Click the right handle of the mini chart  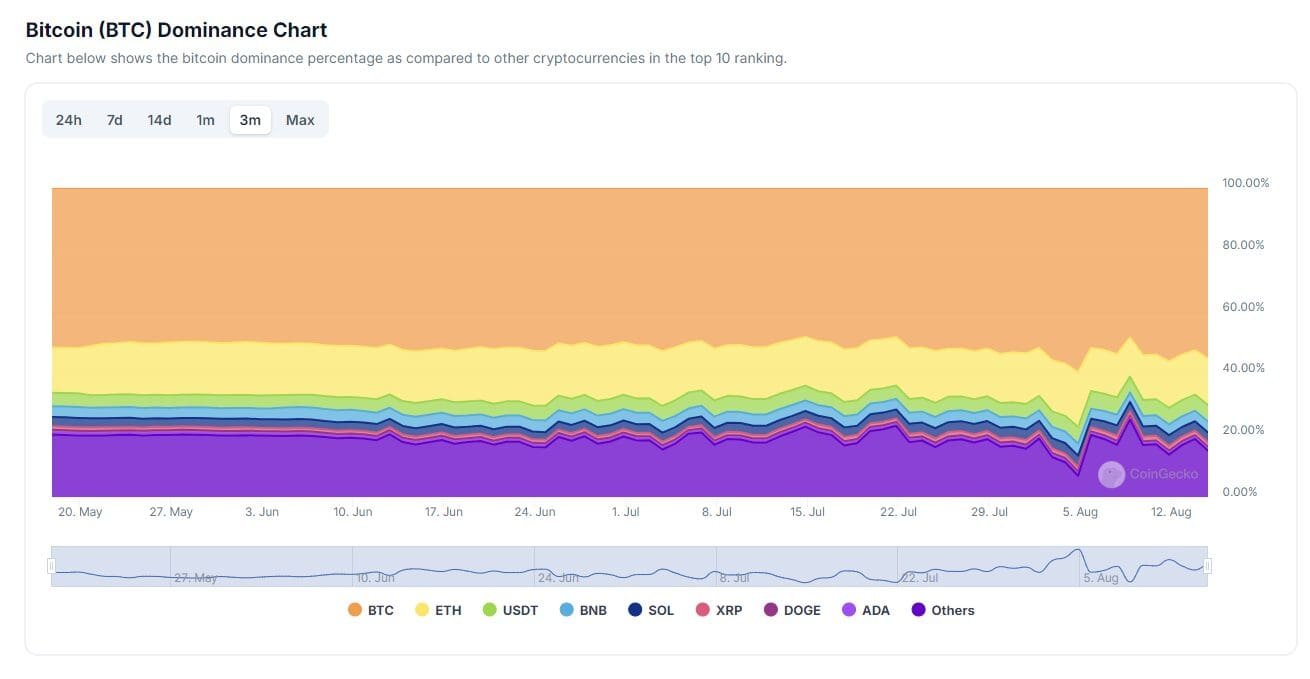click(x=1206, y=564)
